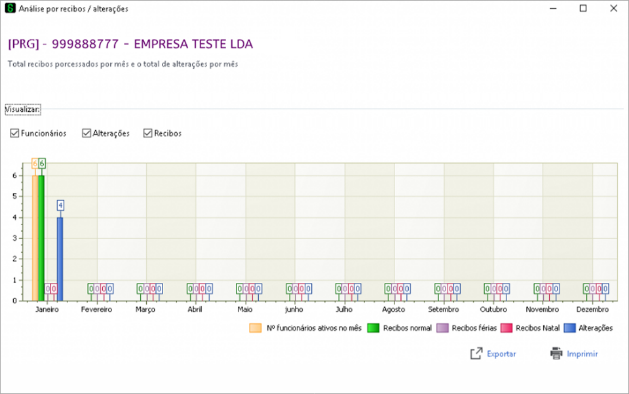Image resolution: width=629 pixels, height=394 pixels.
Task: Click the Fevereiro axis label
Action: click(96, 309)
